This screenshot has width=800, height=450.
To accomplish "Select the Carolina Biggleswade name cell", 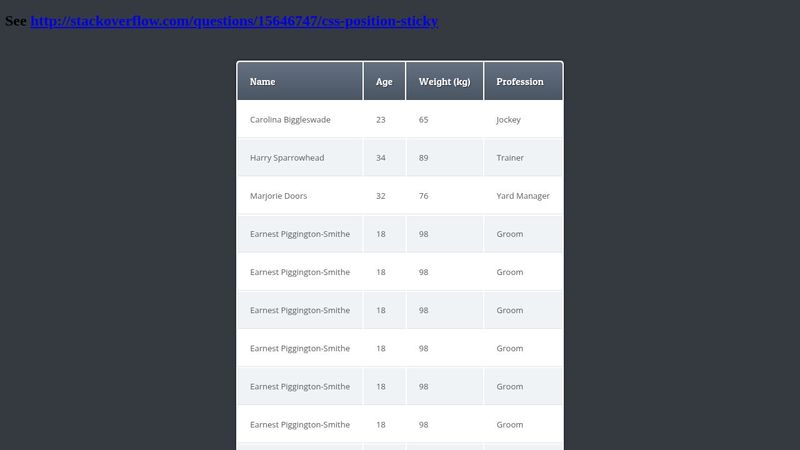I will [300, 119].
